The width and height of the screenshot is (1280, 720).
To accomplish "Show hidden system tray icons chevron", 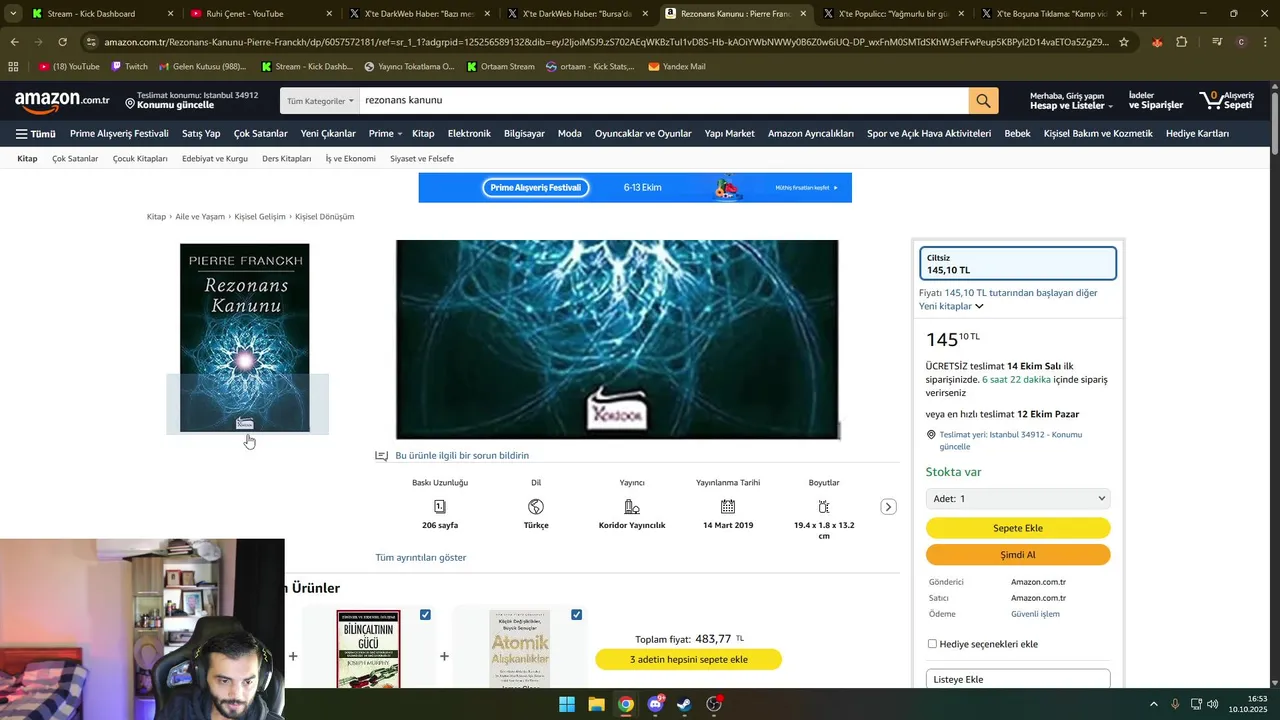I will tap(1153, 704).
